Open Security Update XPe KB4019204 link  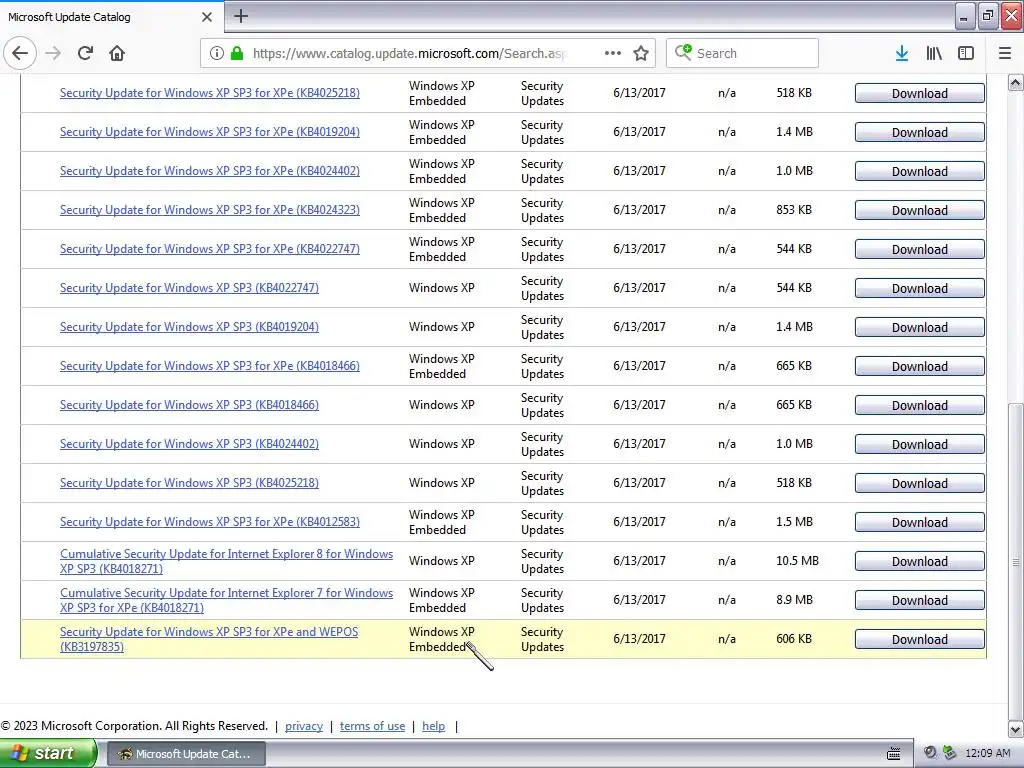[x=210, y=132]
